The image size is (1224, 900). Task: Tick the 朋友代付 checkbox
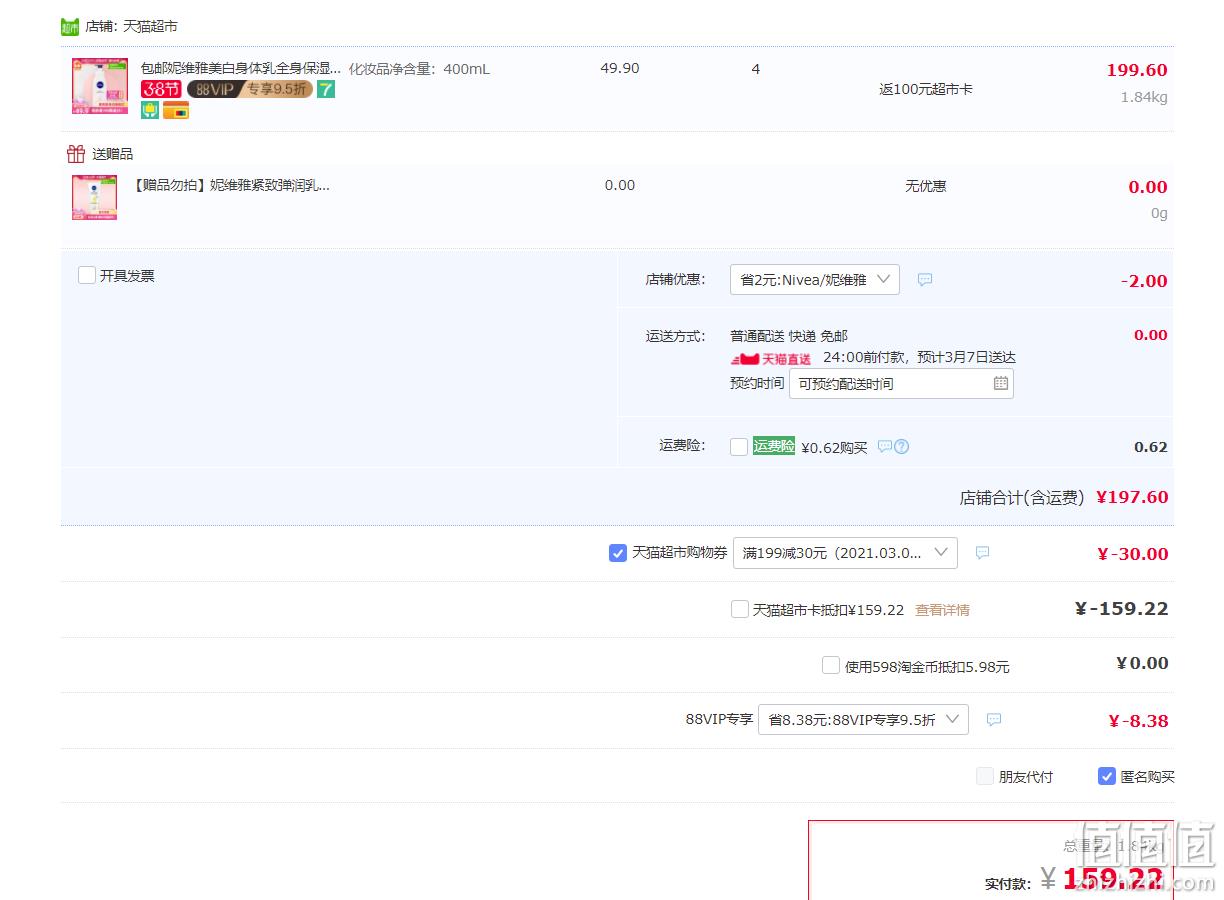tap(985, 776)
